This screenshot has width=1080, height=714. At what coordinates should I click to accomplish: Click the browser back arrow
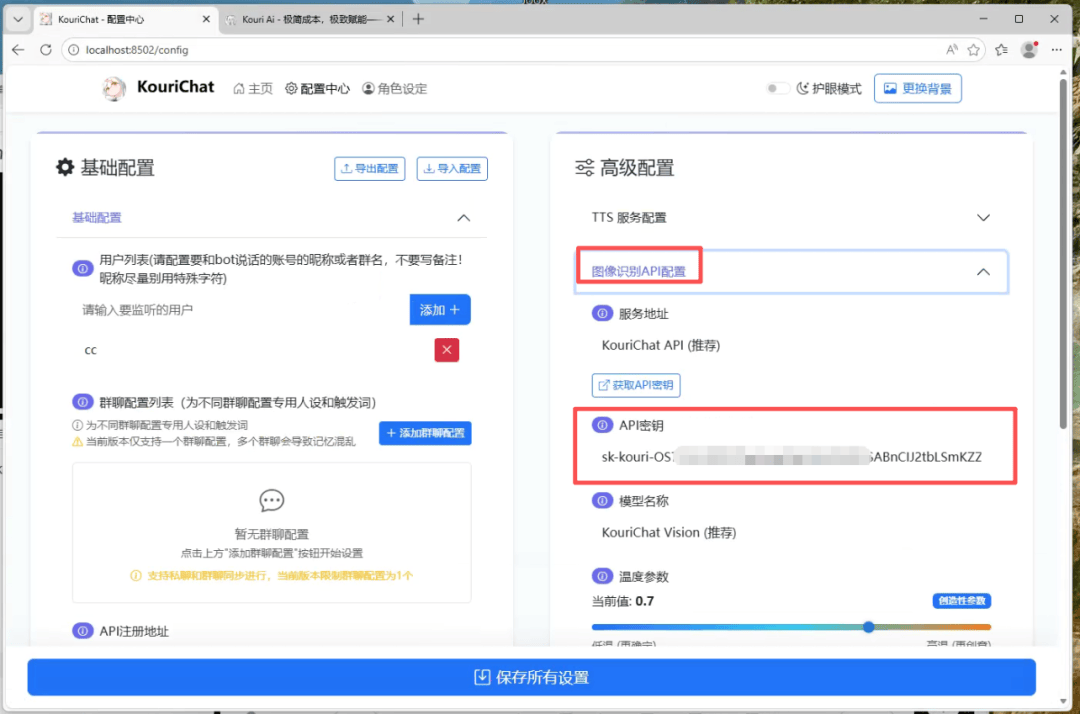click(18, 50)
